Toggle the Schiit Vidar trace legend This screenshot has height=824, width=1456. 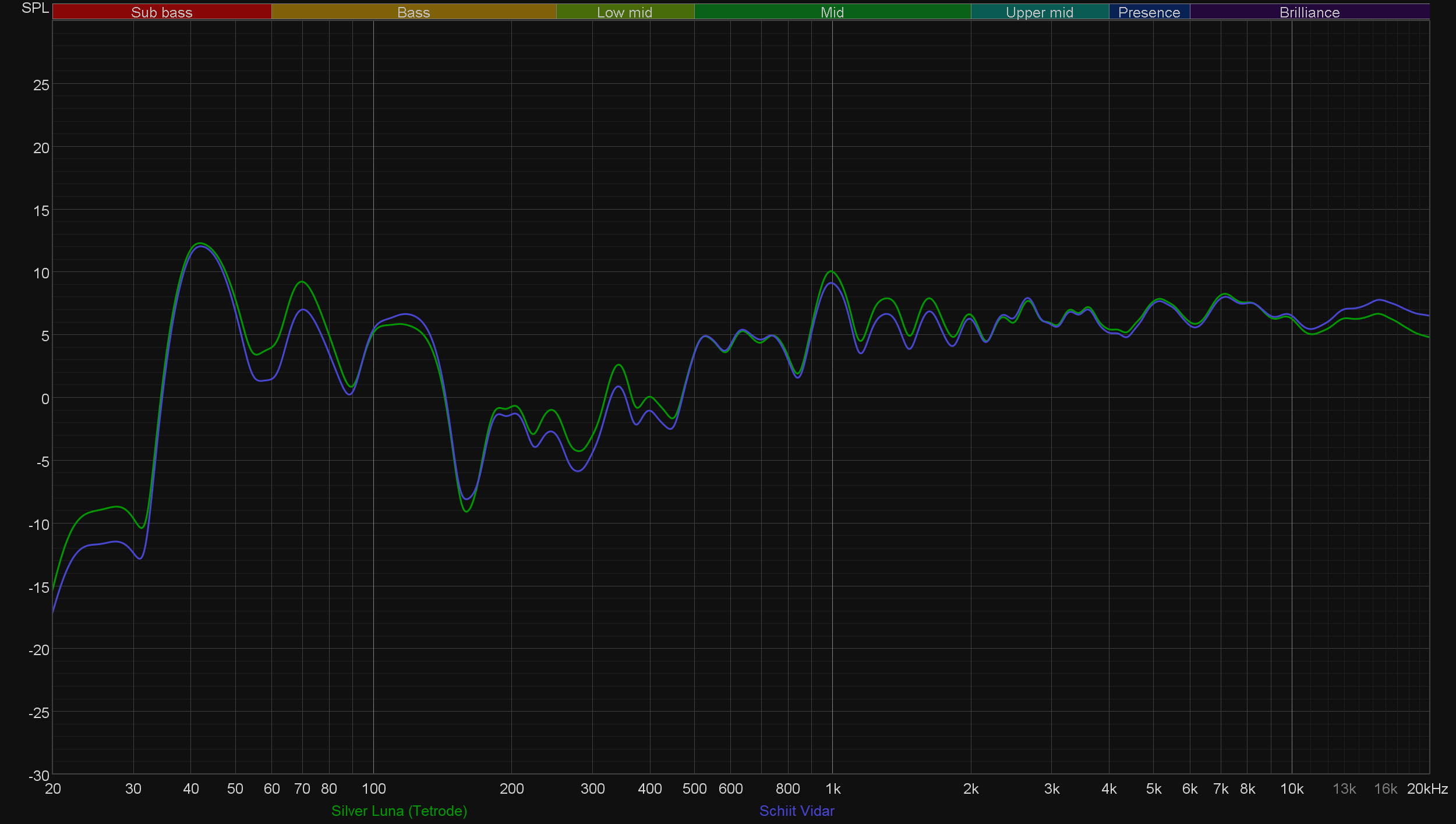click(x=796, y=811)
